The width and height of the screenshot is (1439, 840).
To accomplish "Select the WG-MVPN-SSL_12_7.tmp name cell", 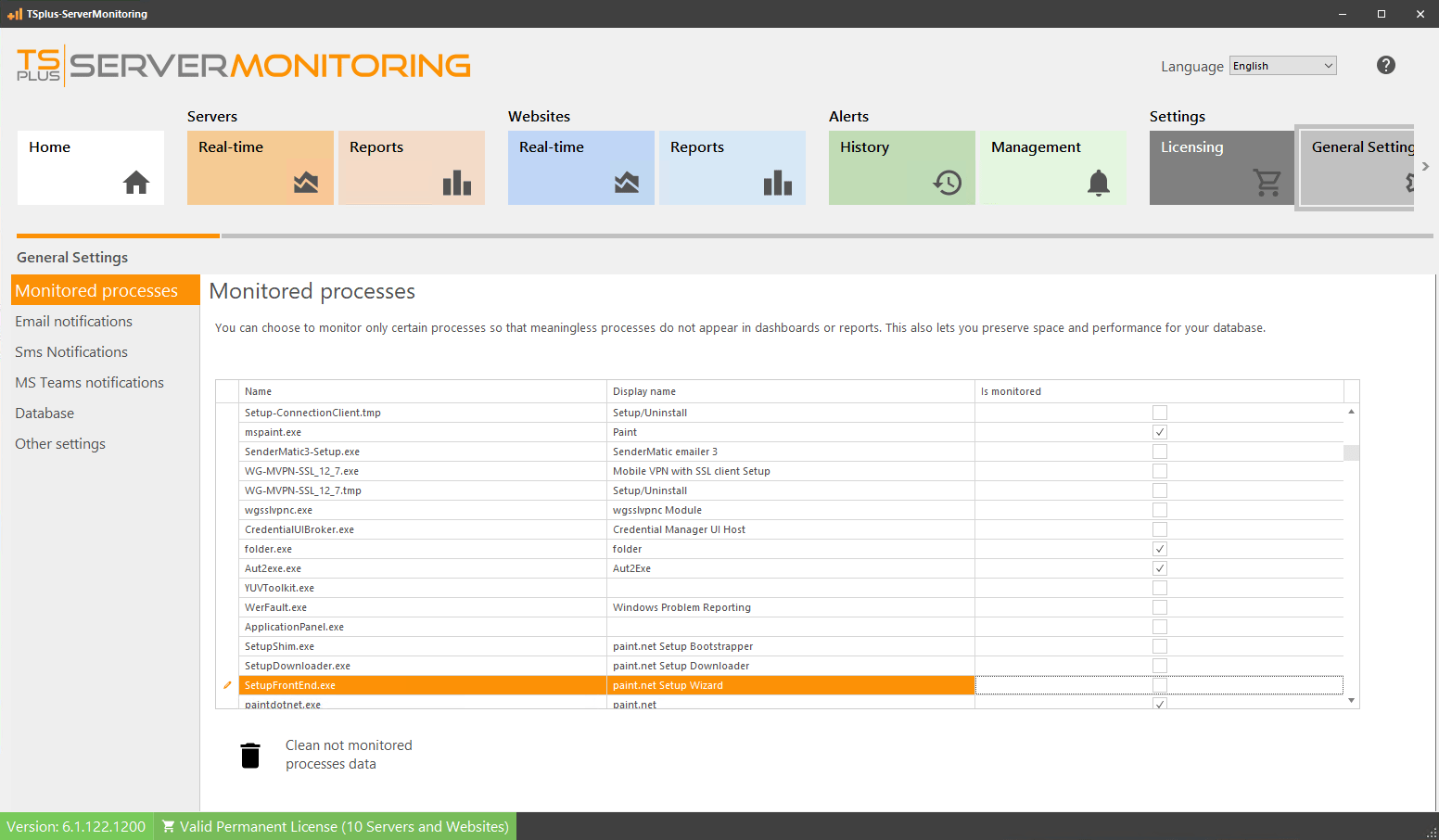I will pos(423,490).
